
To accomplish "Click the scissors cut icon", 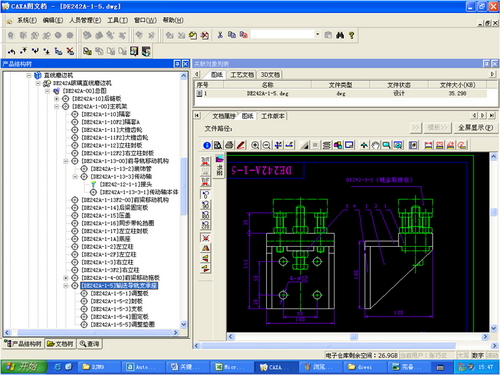I will 220,35.
